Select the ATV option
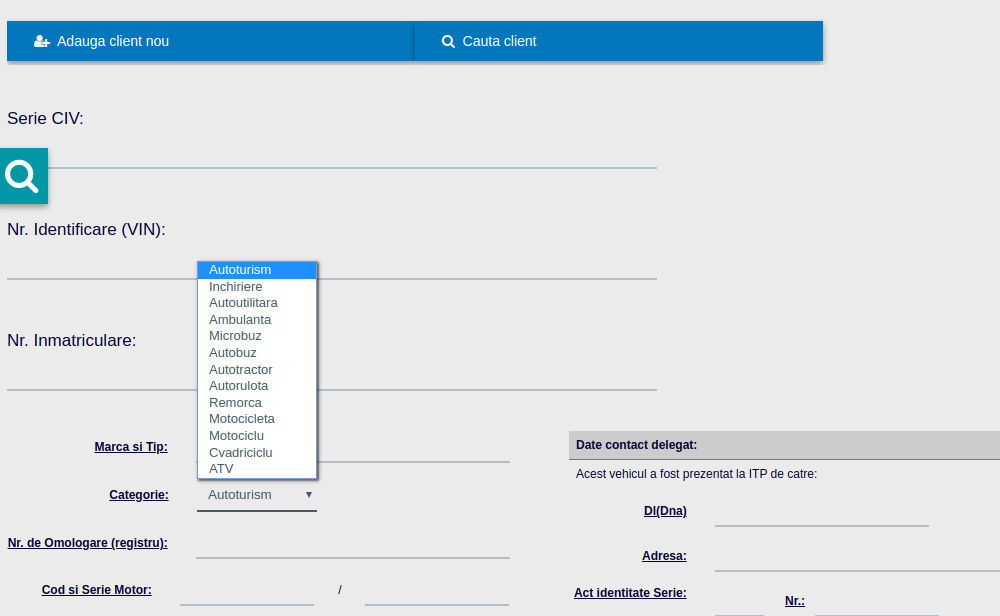 tap(221, 469)
